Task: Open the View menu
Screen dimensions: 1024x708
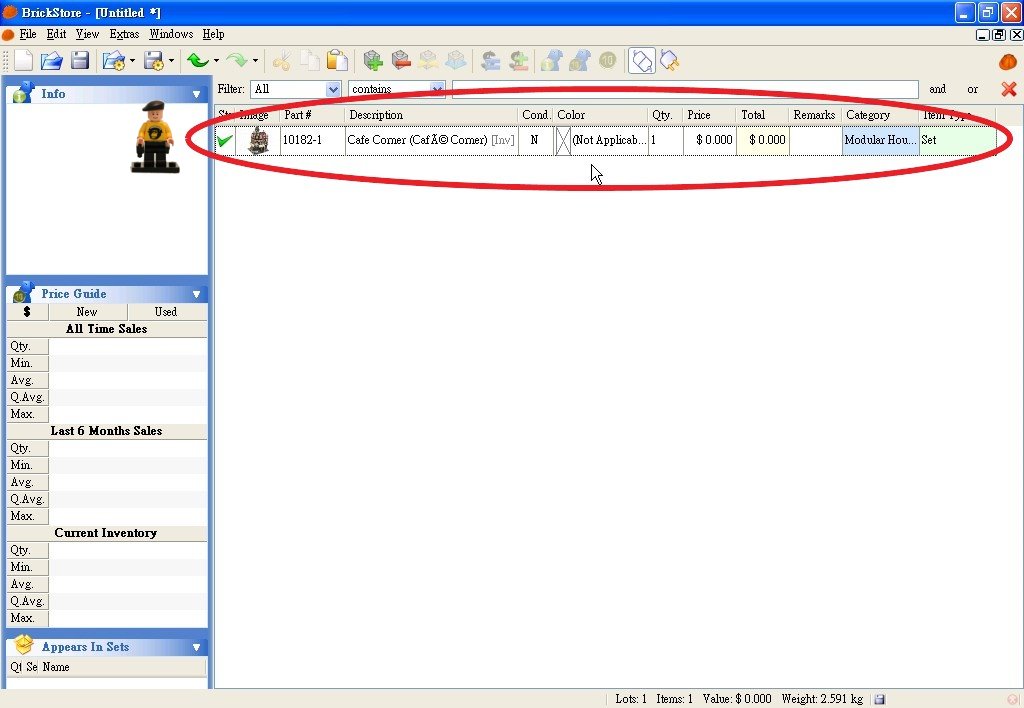Action: click(88, 34)
